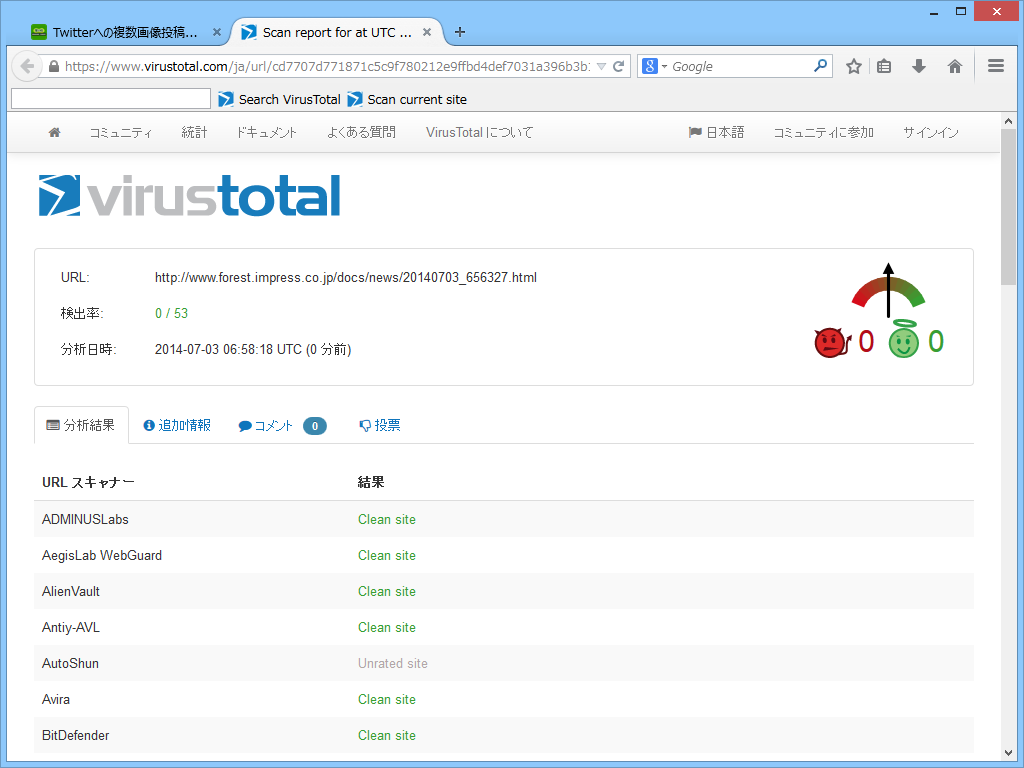1024x768 pixels.
Task: Click the scrollbar down arrow
Action: click(1008, 753)
